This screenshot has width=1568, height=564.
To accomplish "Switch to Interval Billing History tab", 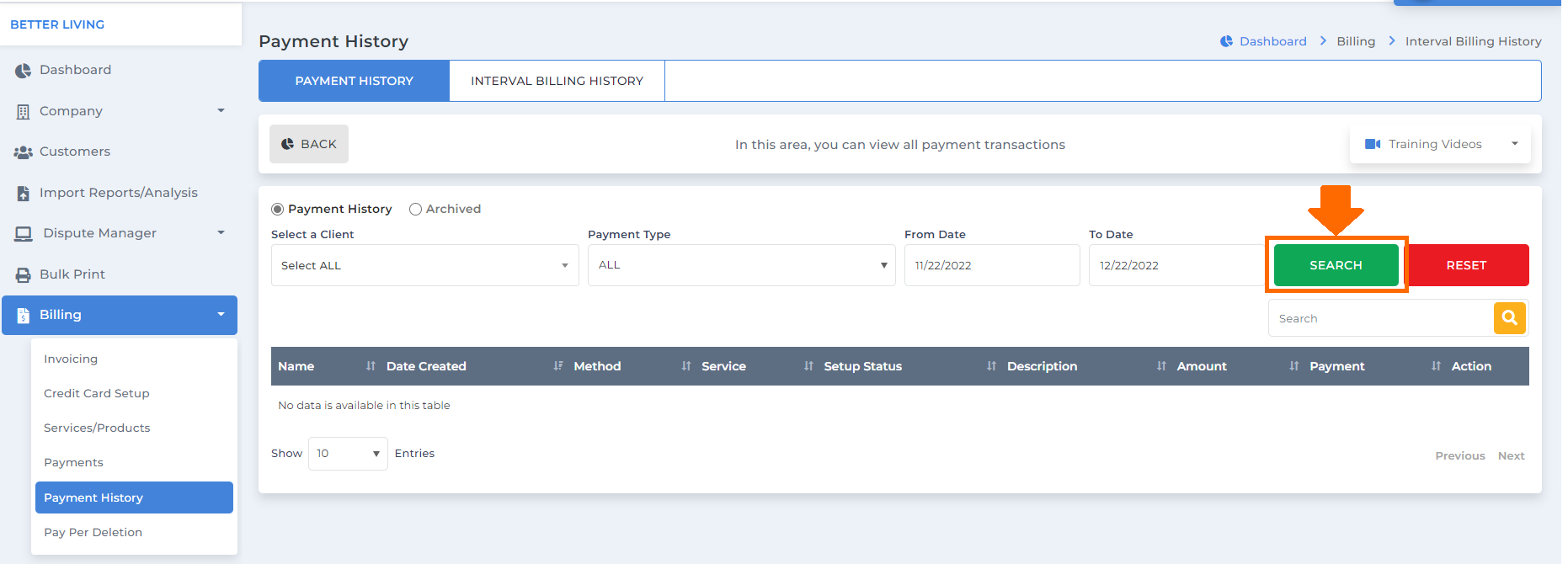I will 557,81.
